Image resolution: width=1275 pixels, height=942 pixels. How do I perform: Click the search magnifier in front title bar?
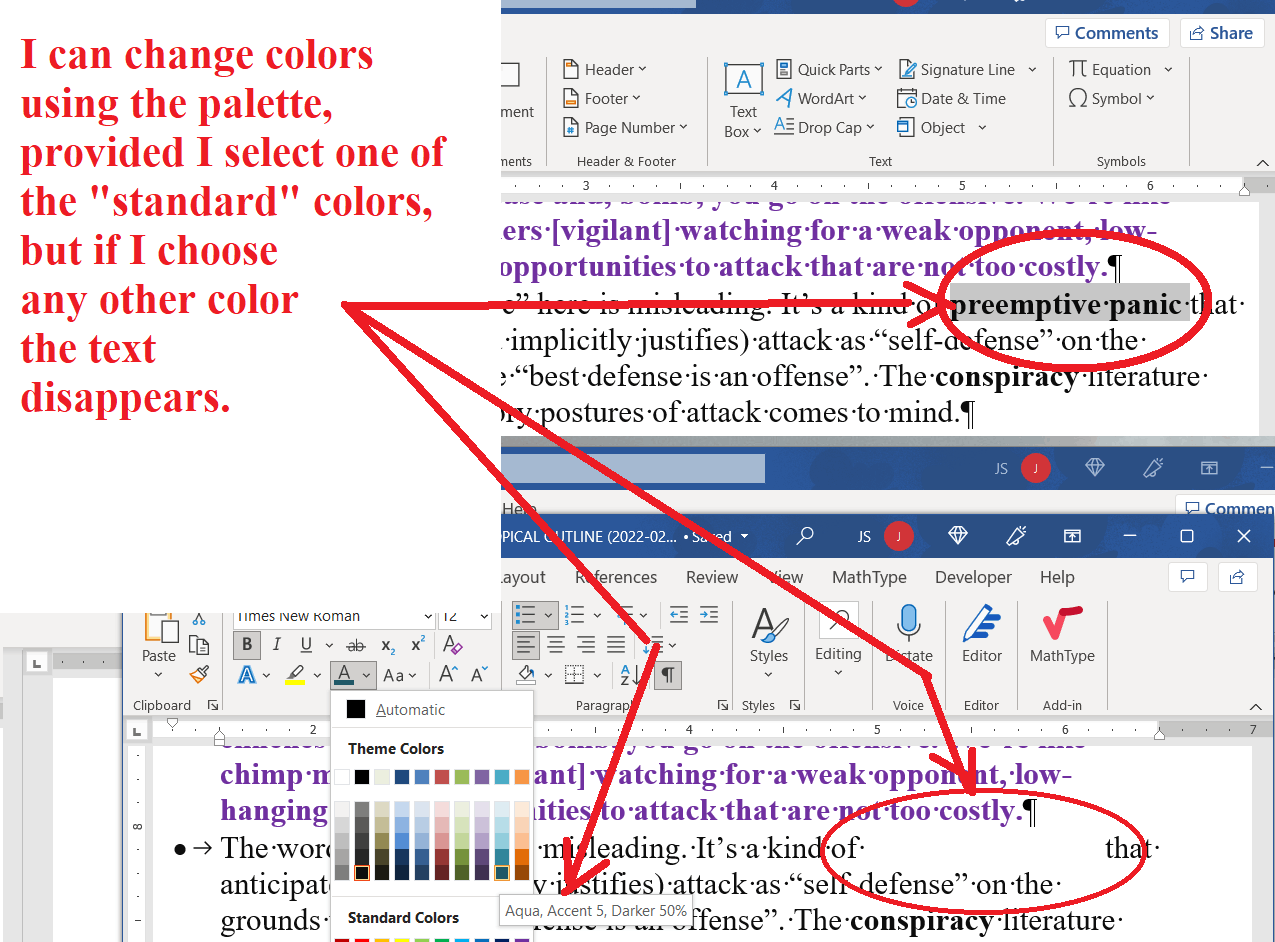805,536
